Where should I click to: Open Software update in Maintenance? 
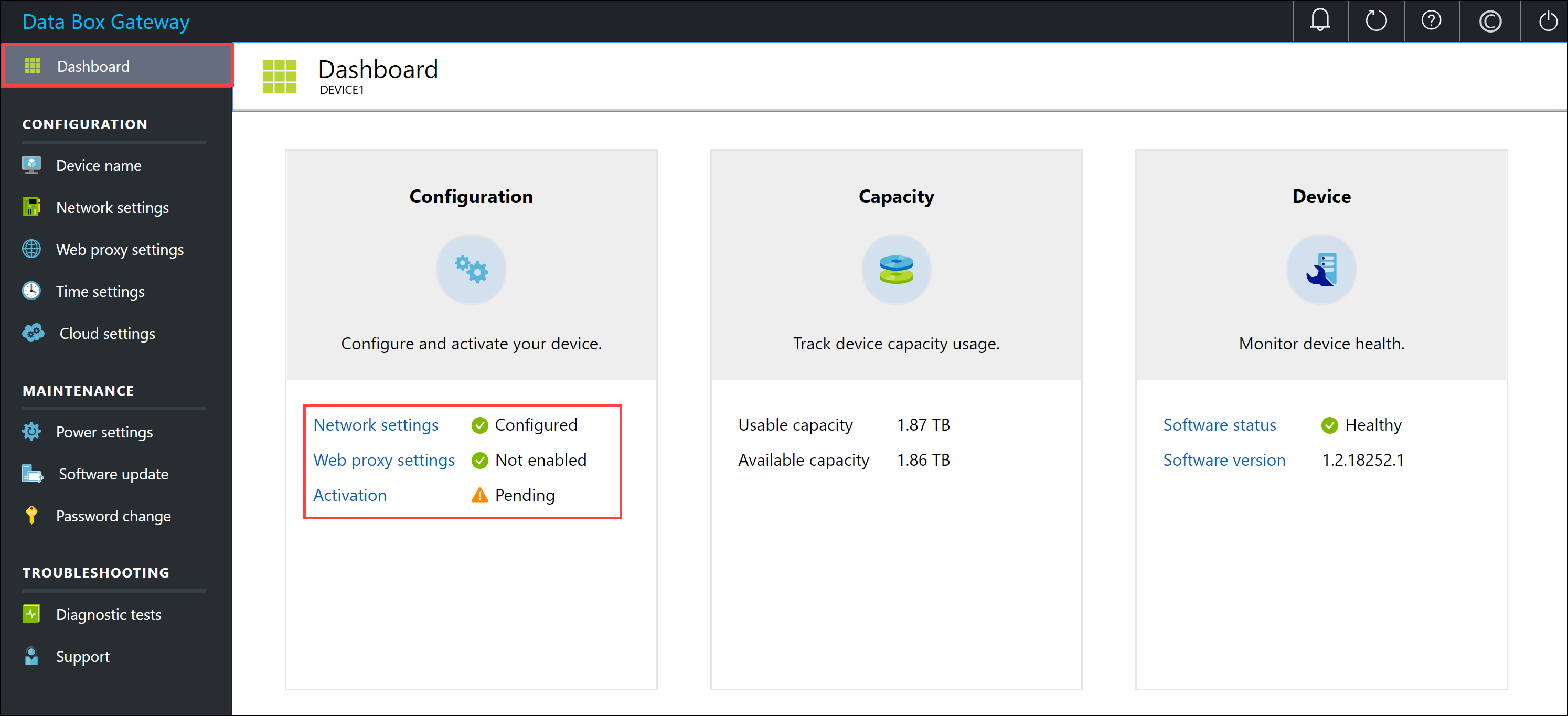point(113,473)
